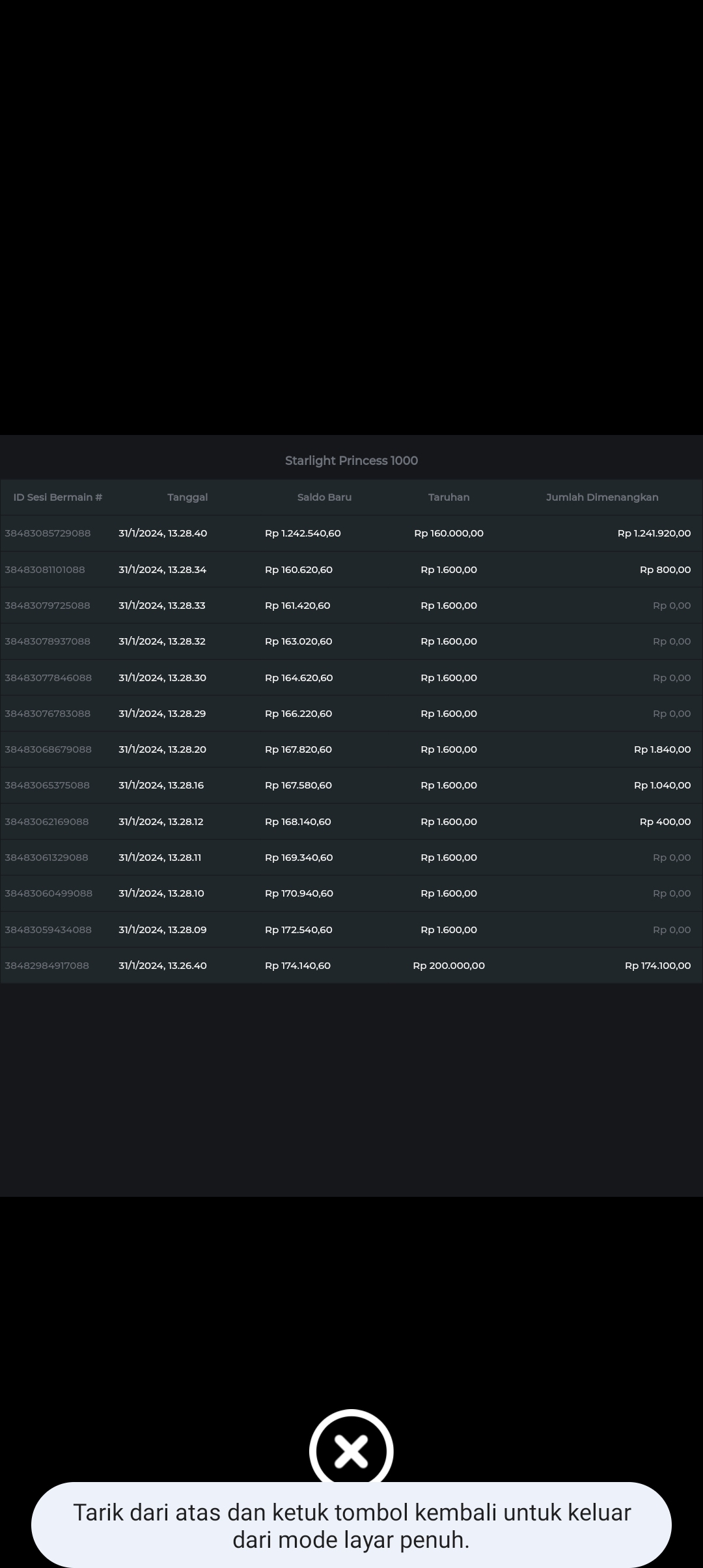
Task: Click the ID Sesi Bermain # column header
Action: [x=58, y=497]
